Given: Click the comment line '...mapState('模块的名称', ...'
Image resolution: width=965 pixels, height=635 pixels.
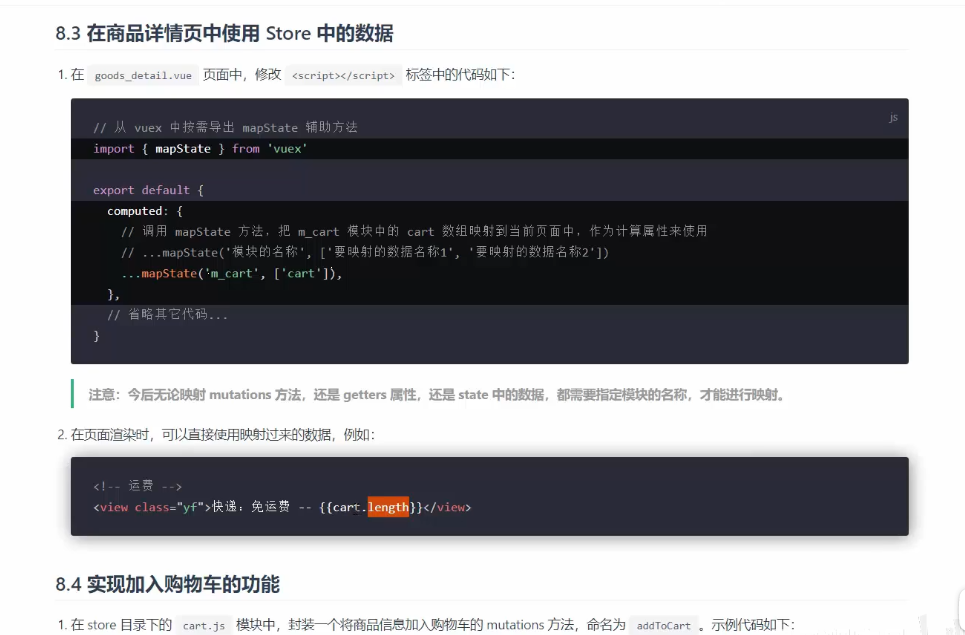Looking at the screenshot, I should coord(365,252).
